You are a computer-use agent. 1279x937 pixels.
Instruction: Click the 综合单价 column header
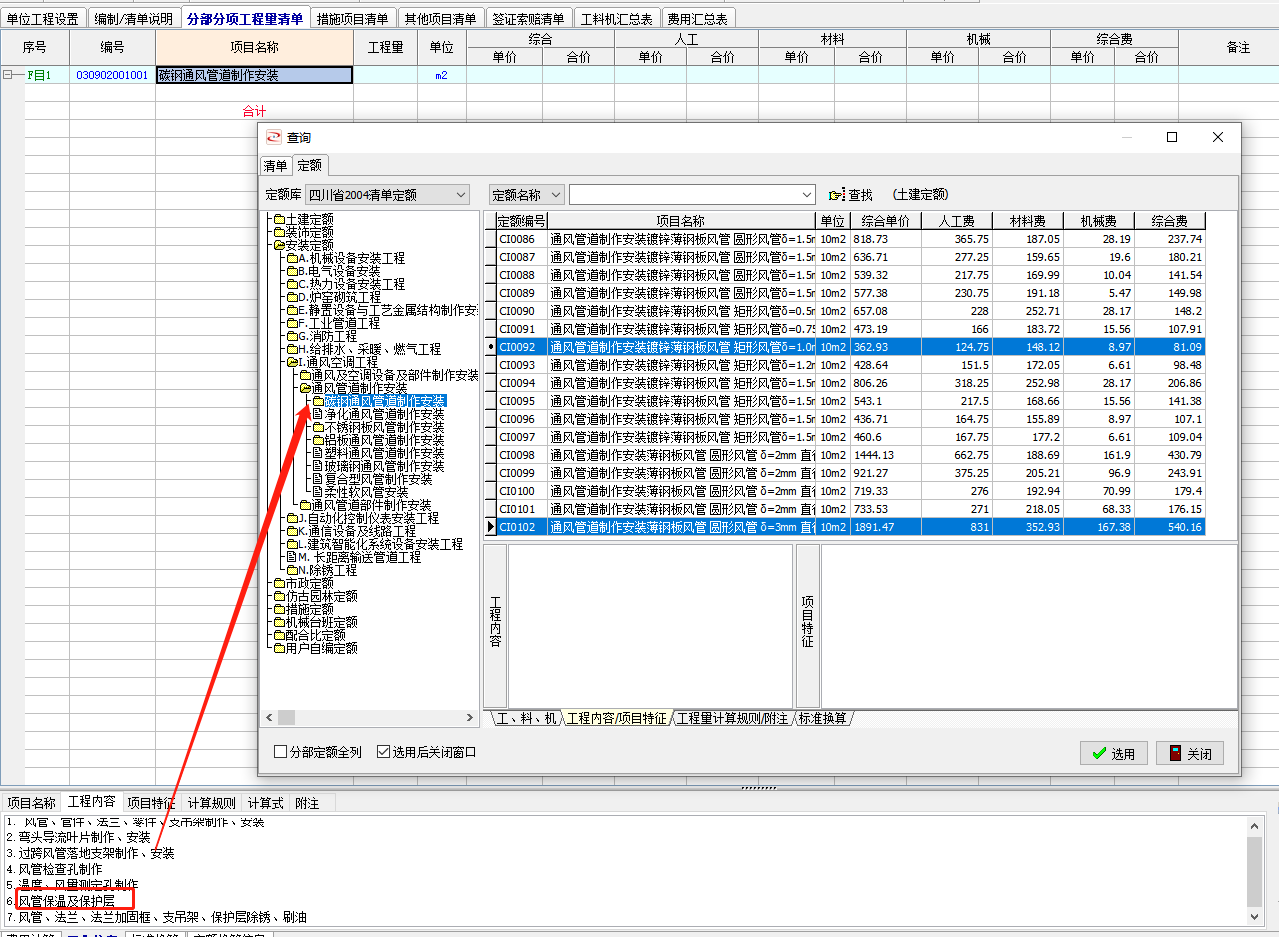(x=885, y=221)
